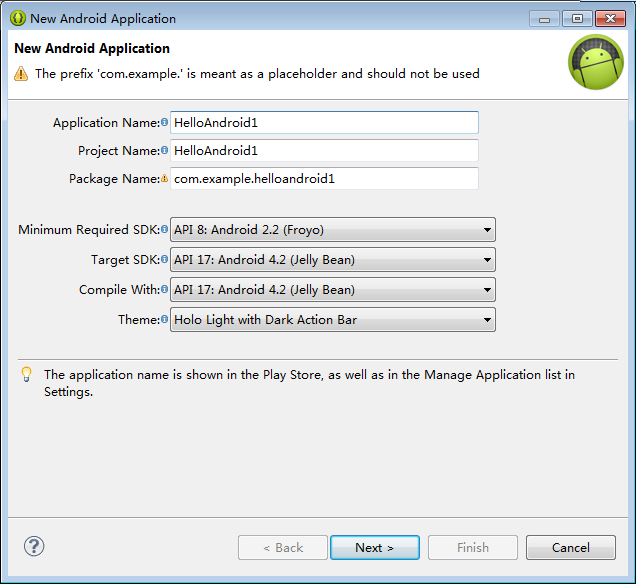Maximize the New Android Application window

click(578, 19)
